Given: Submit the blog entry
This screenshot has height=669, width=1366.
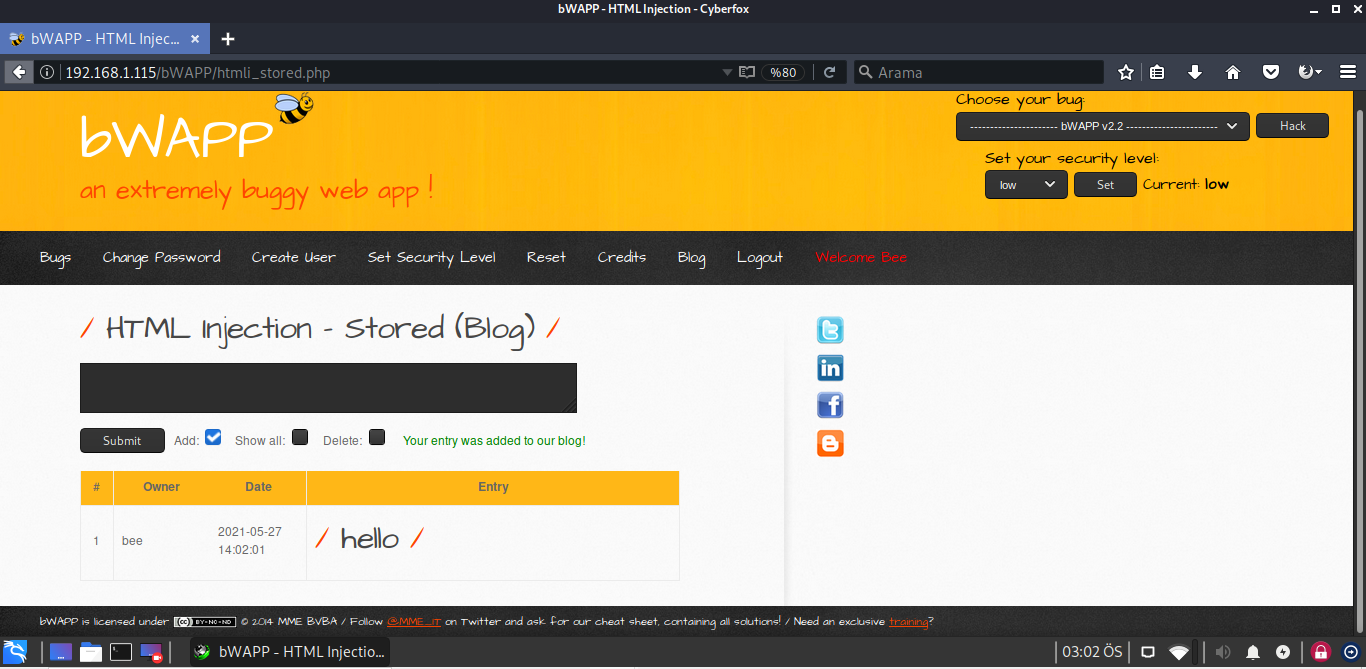Looking at the screenshot, I should click(122, 441).
